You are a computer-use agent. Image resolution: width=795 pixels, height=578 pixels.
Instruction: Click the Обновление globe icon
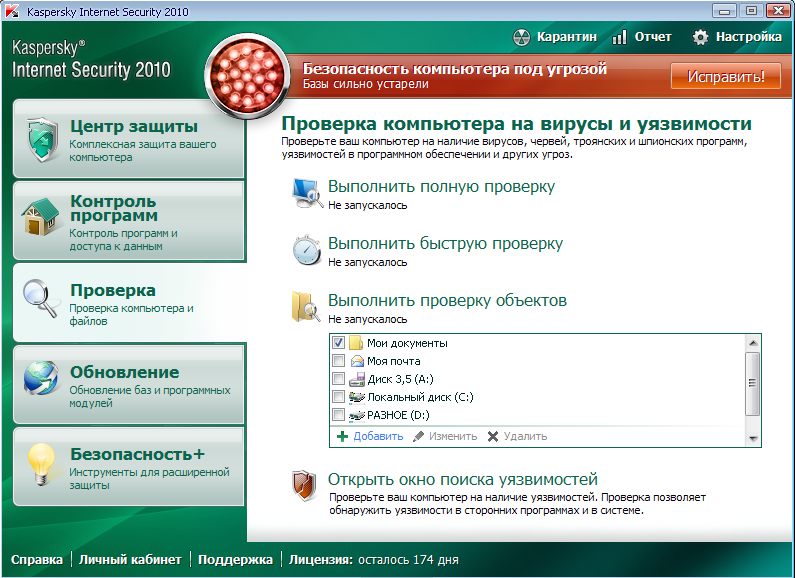point(41,378)
